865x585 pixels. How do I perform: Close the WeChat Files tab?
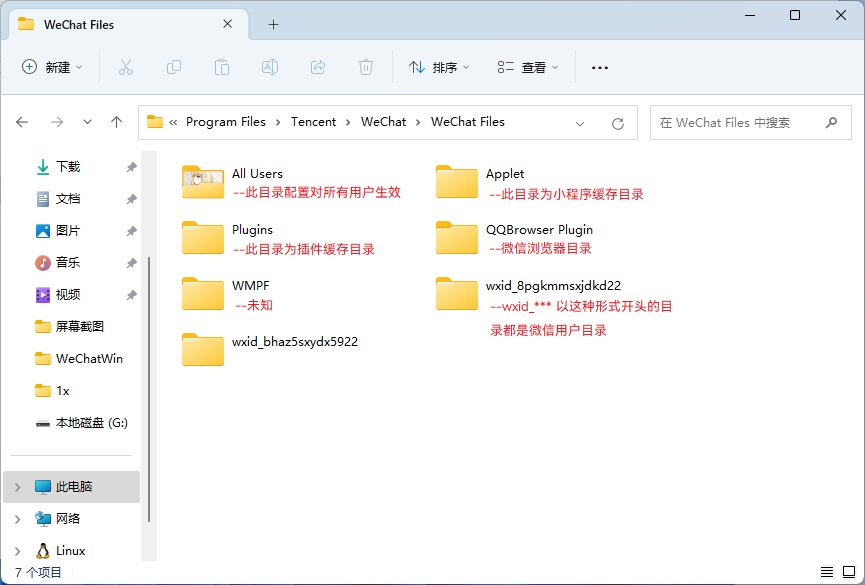point(227,24)
